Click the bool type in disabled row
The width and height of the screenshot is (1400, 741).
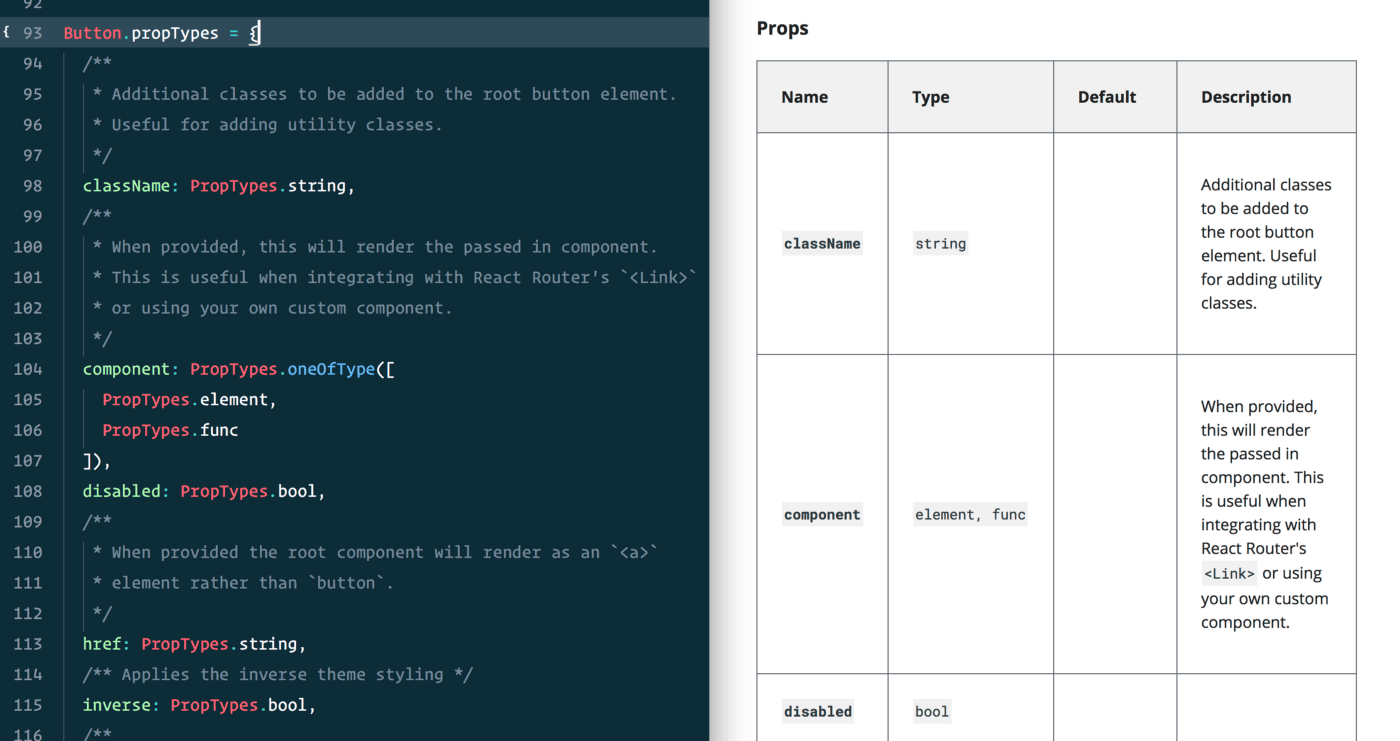coord(931,712)
